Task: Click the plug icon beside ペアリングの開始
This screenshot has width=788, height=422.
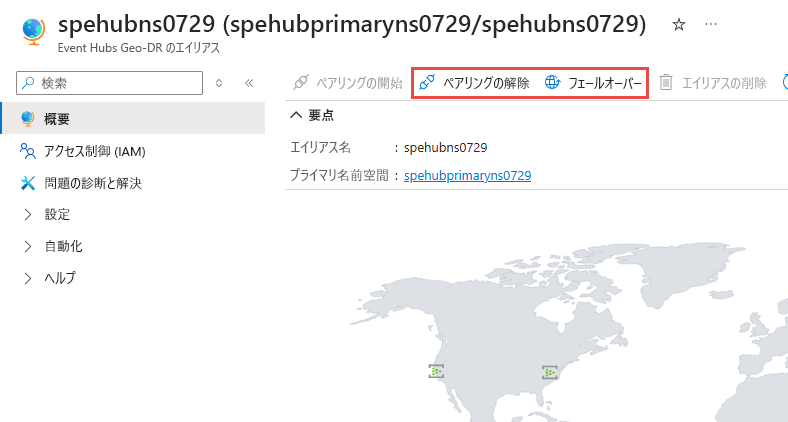Action: [x=301, y=82]
